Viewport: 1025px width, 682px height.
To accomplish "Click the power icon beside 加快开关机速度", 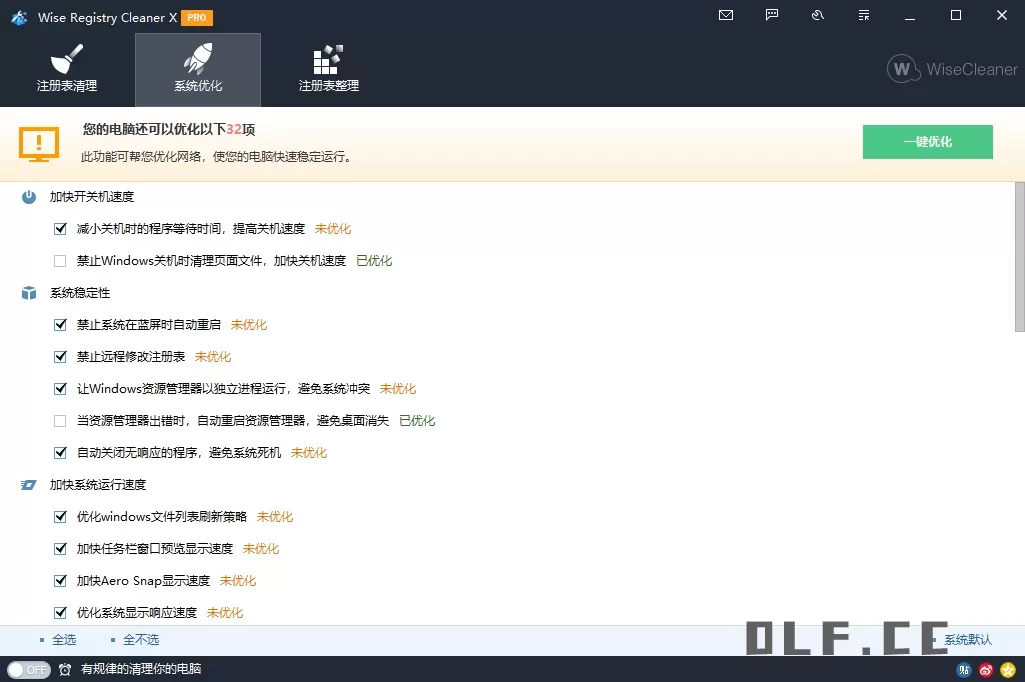I will click(x=27, y=196).
